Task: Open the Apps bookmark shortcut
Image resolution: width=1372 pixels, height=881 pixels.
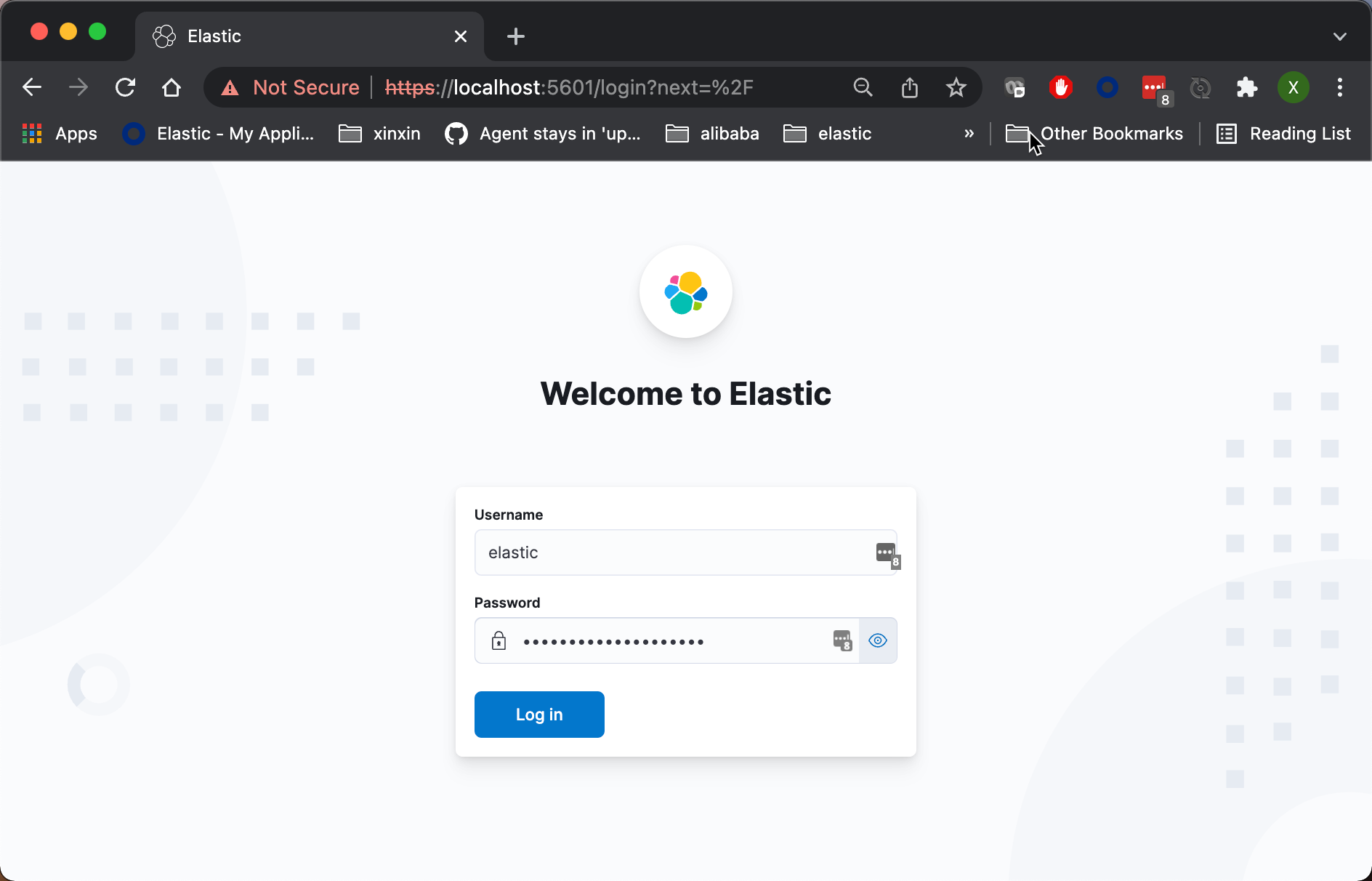Action: click(60, 134)
